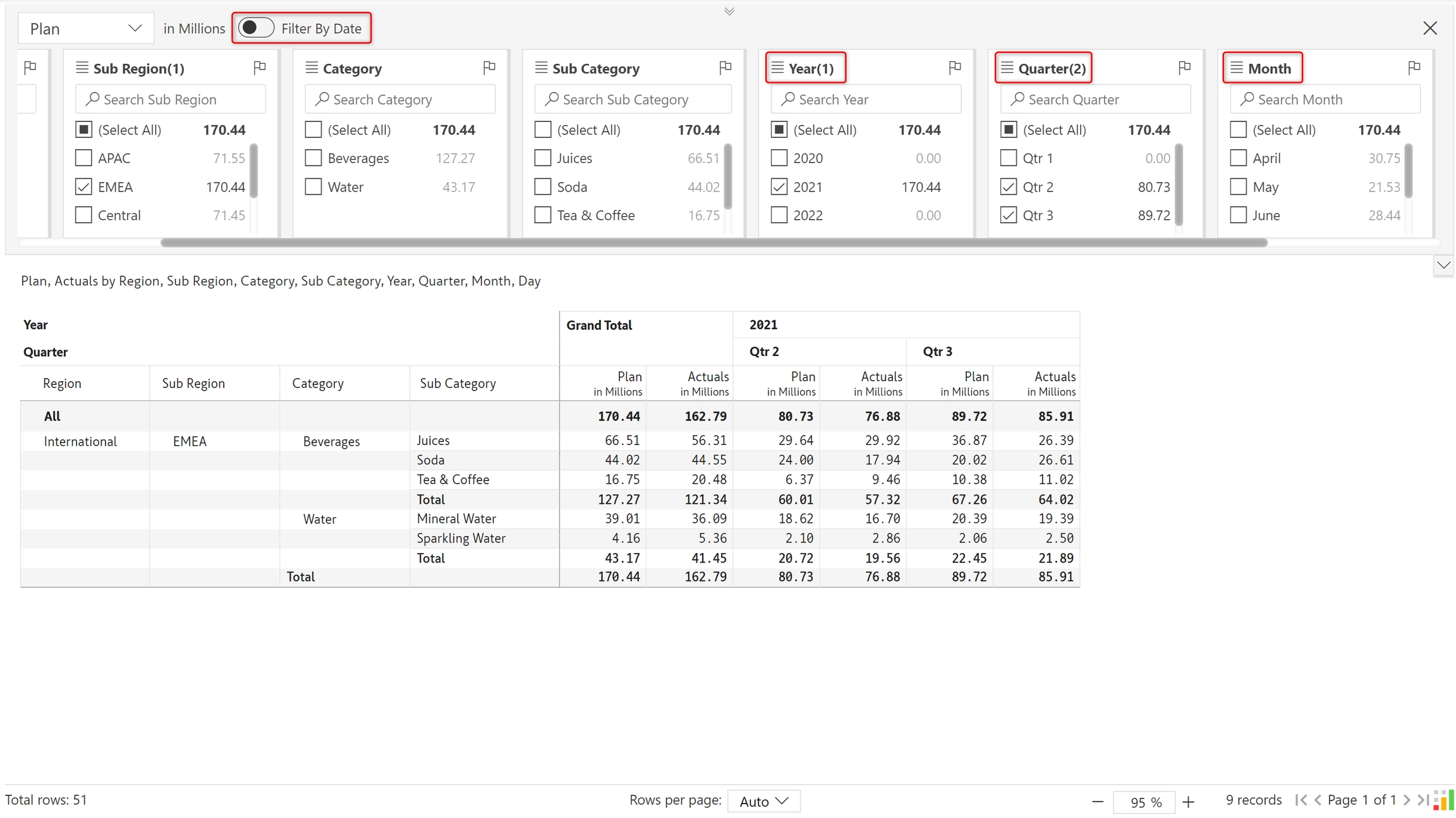Check the 2022 year checkbox

tap(779, 216)
